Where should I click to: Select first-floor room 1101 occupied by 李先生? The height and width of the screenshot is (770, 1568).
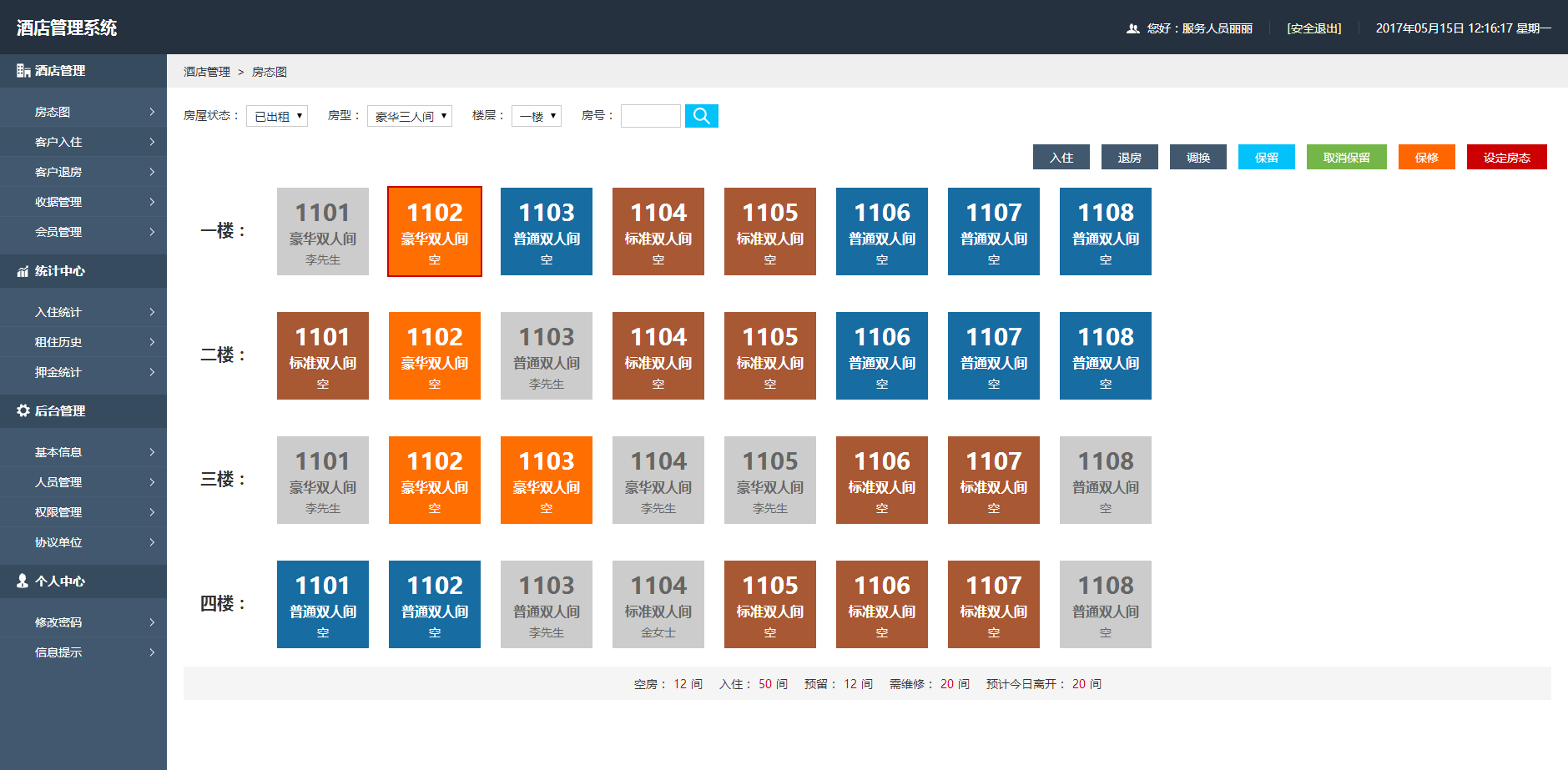tap(323, 231)
